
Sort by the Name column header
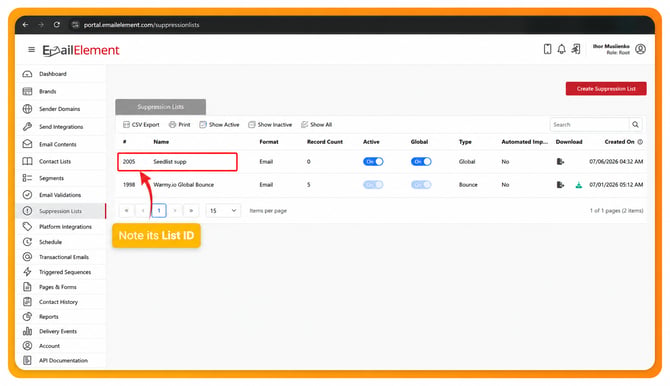(x=161, y=142)
